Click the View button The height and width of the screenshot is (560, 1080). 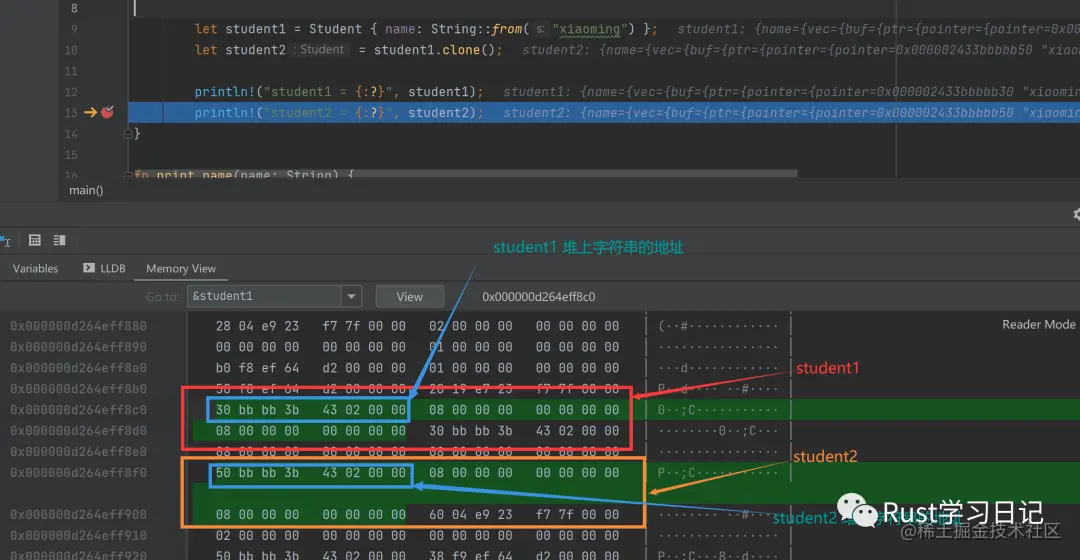[x=409, y=296]
